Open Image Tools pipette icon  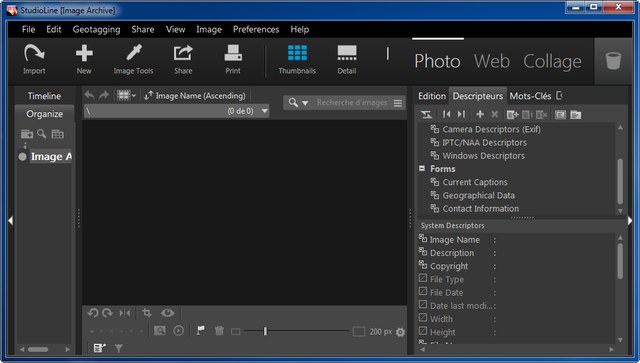133,59
